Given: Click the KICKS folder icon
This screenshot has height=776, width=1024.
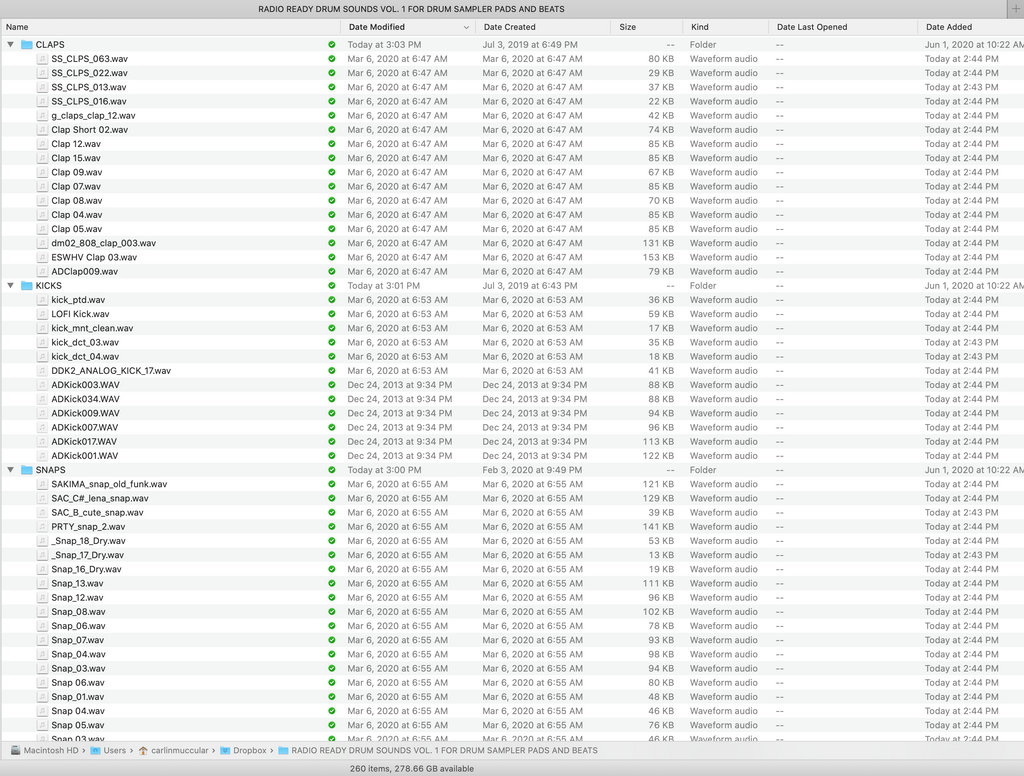Looking at the screenshot, I should tap(26, 286).
